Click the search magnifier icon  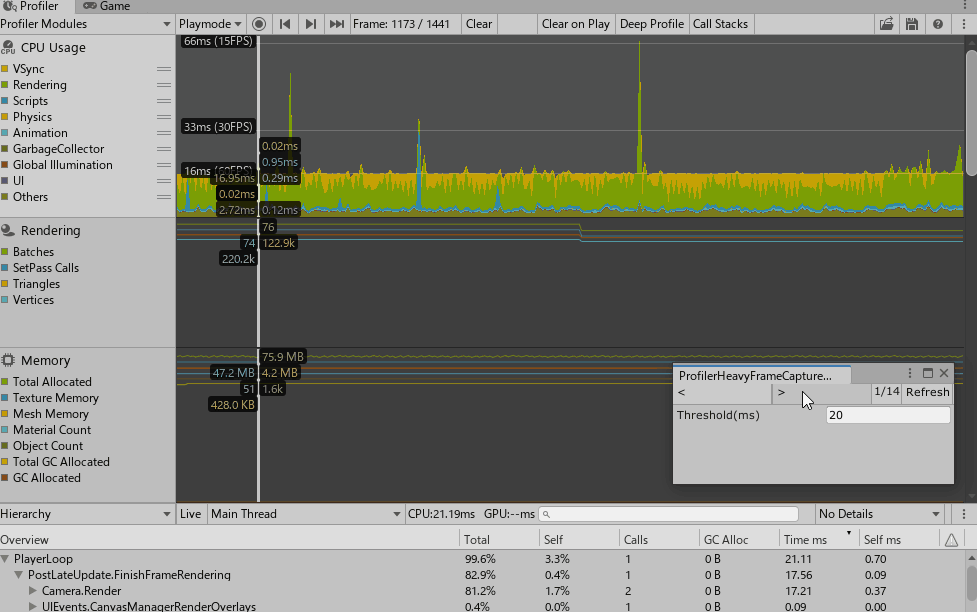(546, 514)
